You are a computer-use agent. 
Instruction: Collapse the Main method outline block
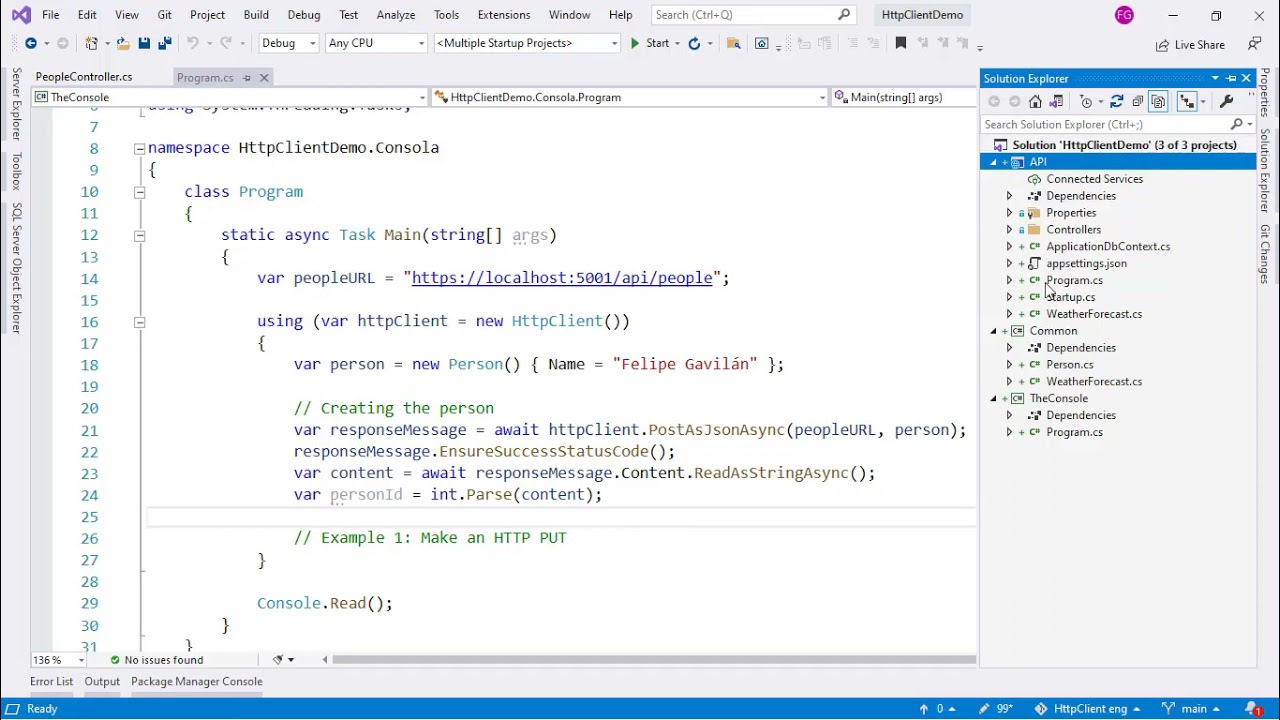point(139,235)
